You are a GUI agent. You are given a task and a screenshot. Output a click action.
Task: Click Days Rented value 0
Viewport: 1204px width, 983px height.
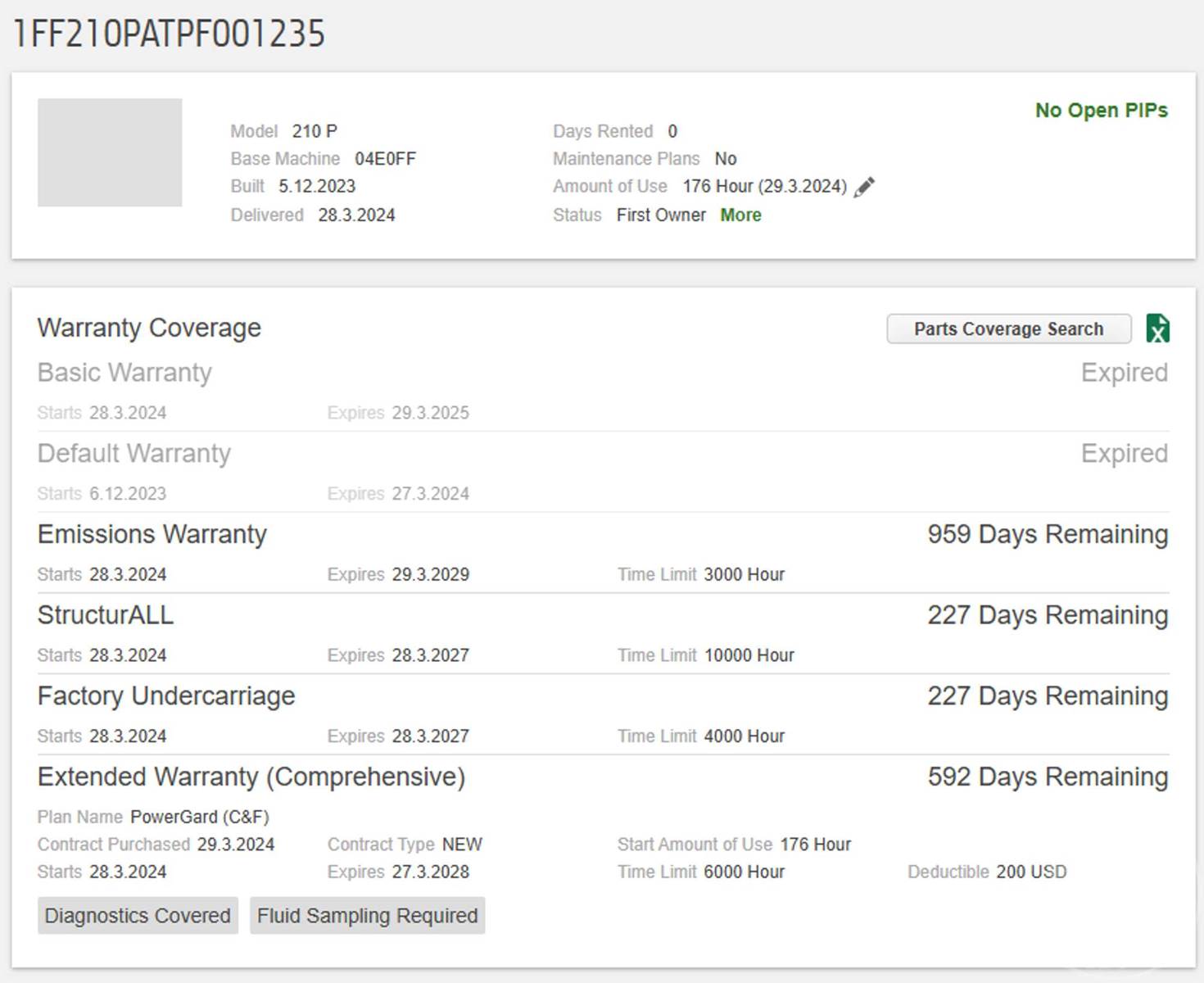coord(672,131)
